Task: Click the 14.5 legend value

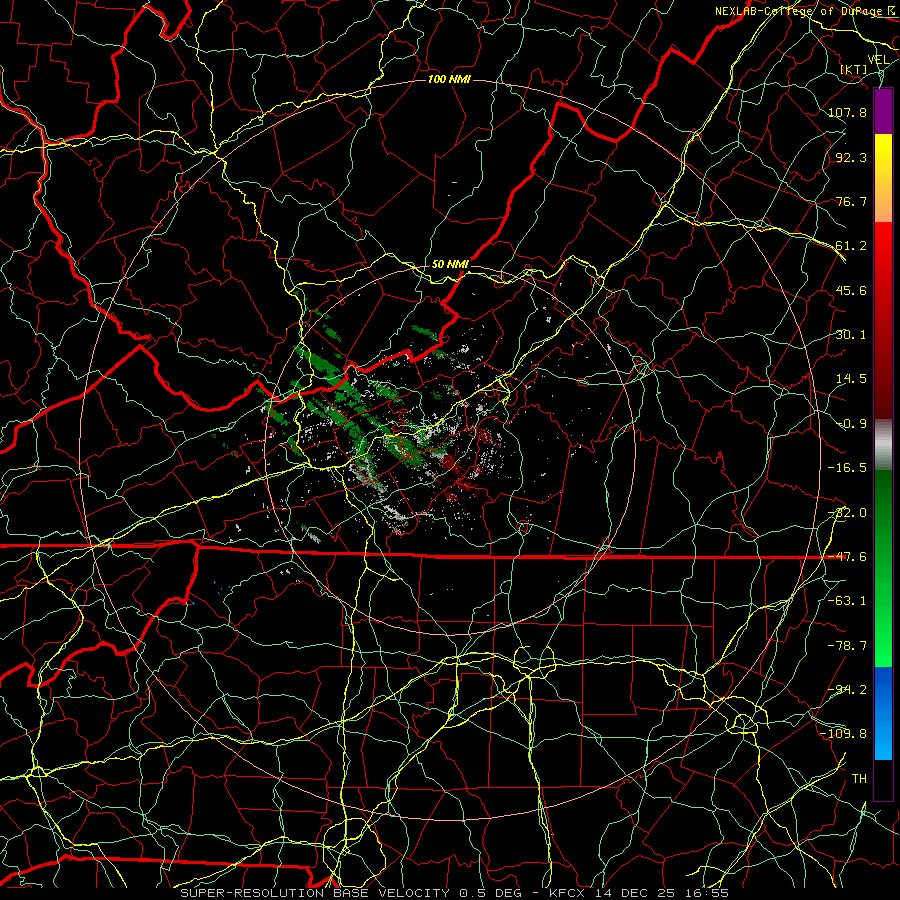Action: coord(851,379)
